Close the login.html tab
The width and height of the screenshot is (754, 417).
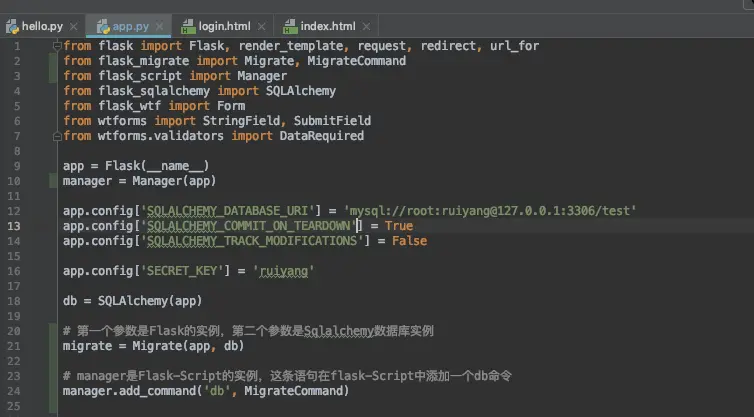tap(261, 26)
